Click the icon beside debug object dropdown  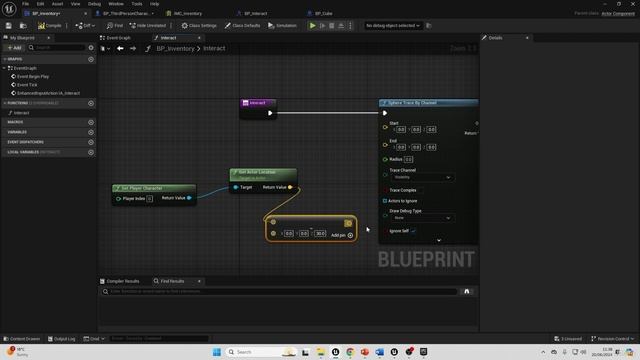point(429,25)
